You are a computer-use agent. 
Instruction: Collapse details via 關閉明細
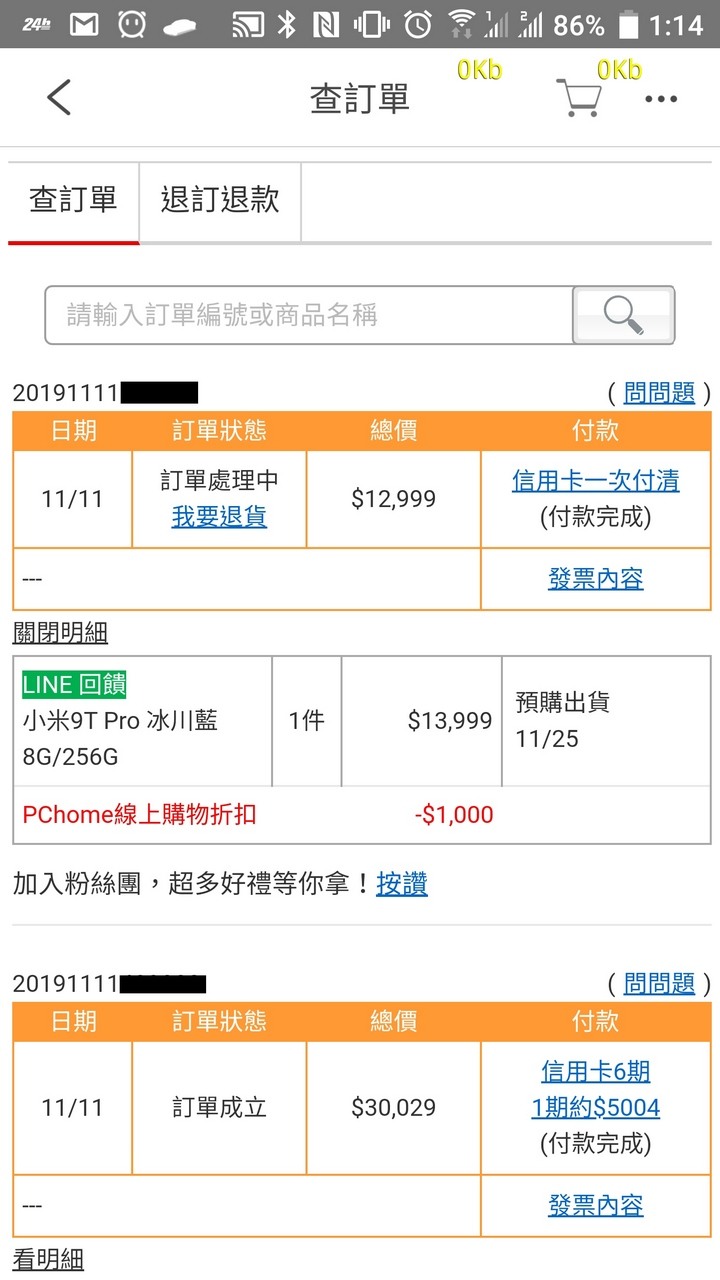point(60,633)
